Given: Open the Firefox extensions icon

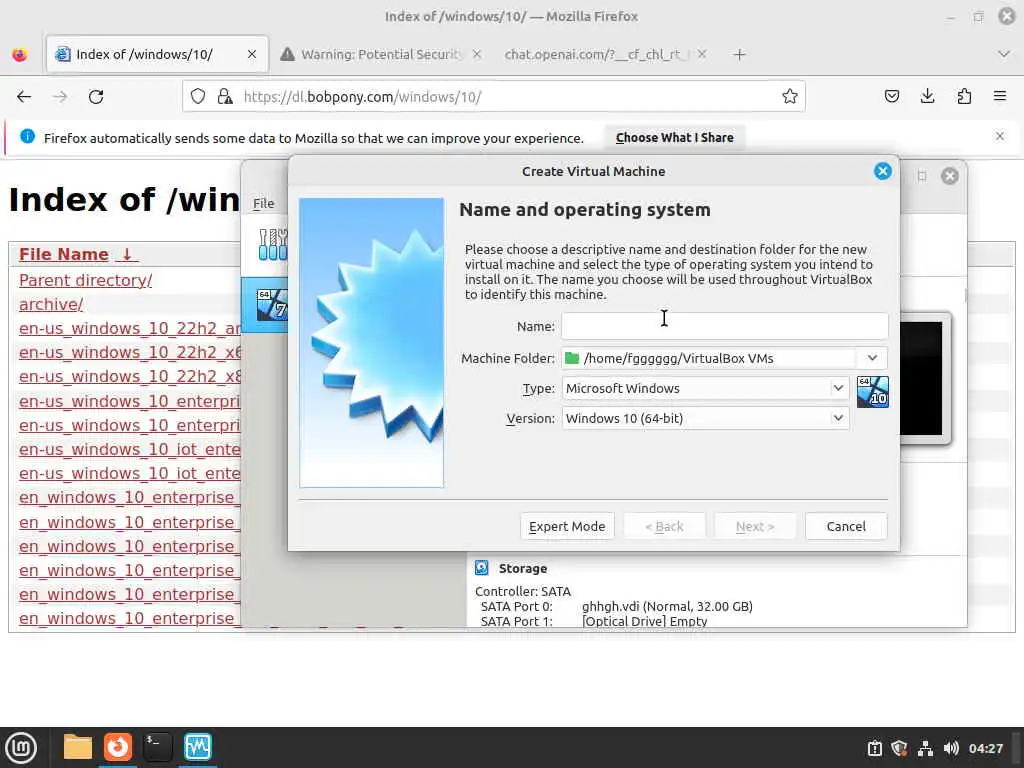Looking at the screenshot, I should click(964, 97).
